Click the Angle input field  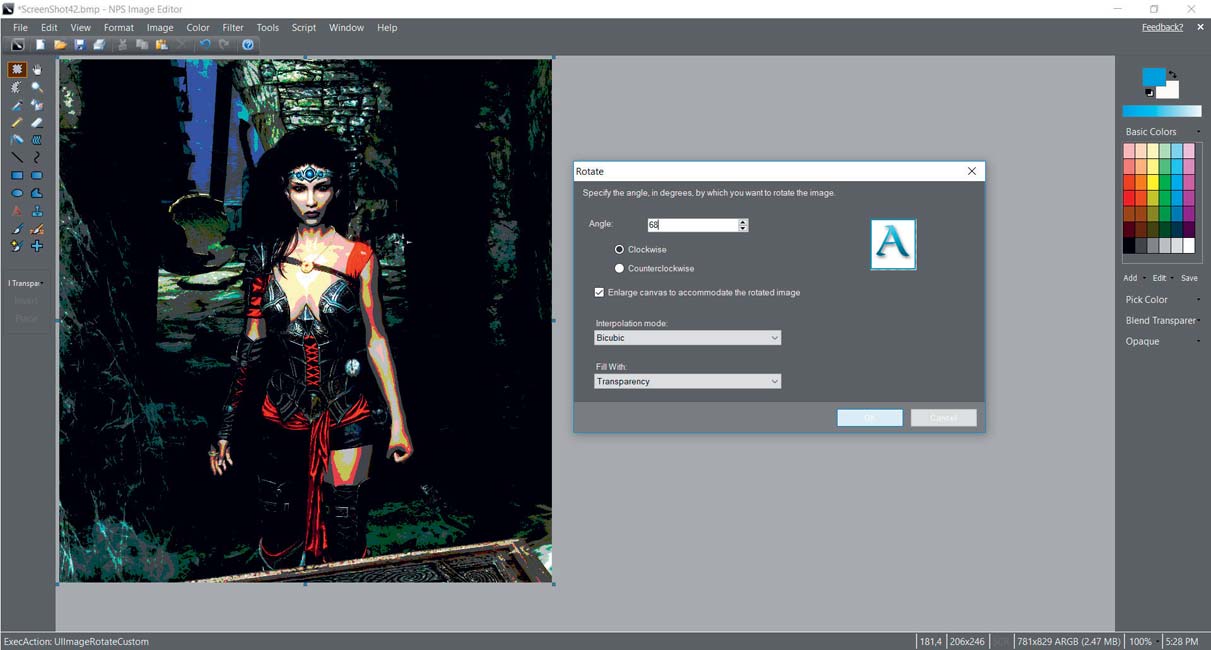pos(692,225)
